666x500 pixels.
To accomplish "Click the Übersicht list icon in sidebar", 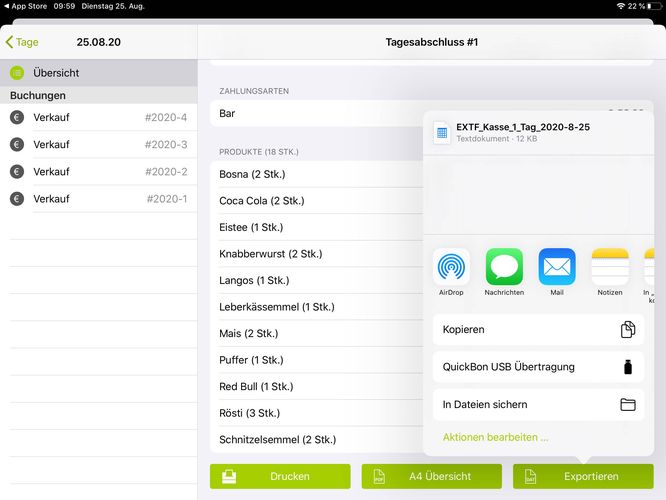I will coord(17,73).
